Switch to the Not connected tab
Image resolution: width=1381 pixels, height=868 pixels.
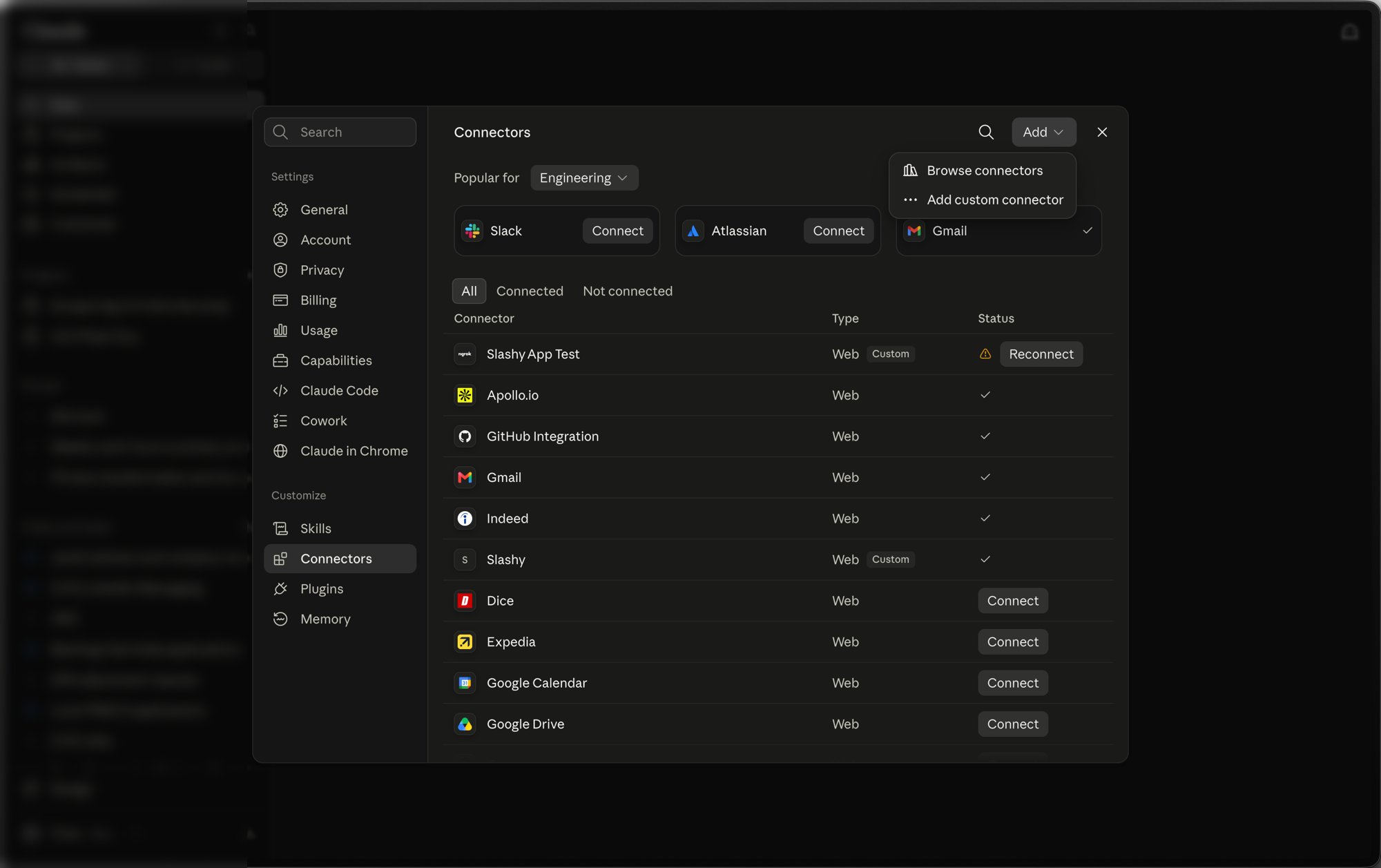(628, 291)
